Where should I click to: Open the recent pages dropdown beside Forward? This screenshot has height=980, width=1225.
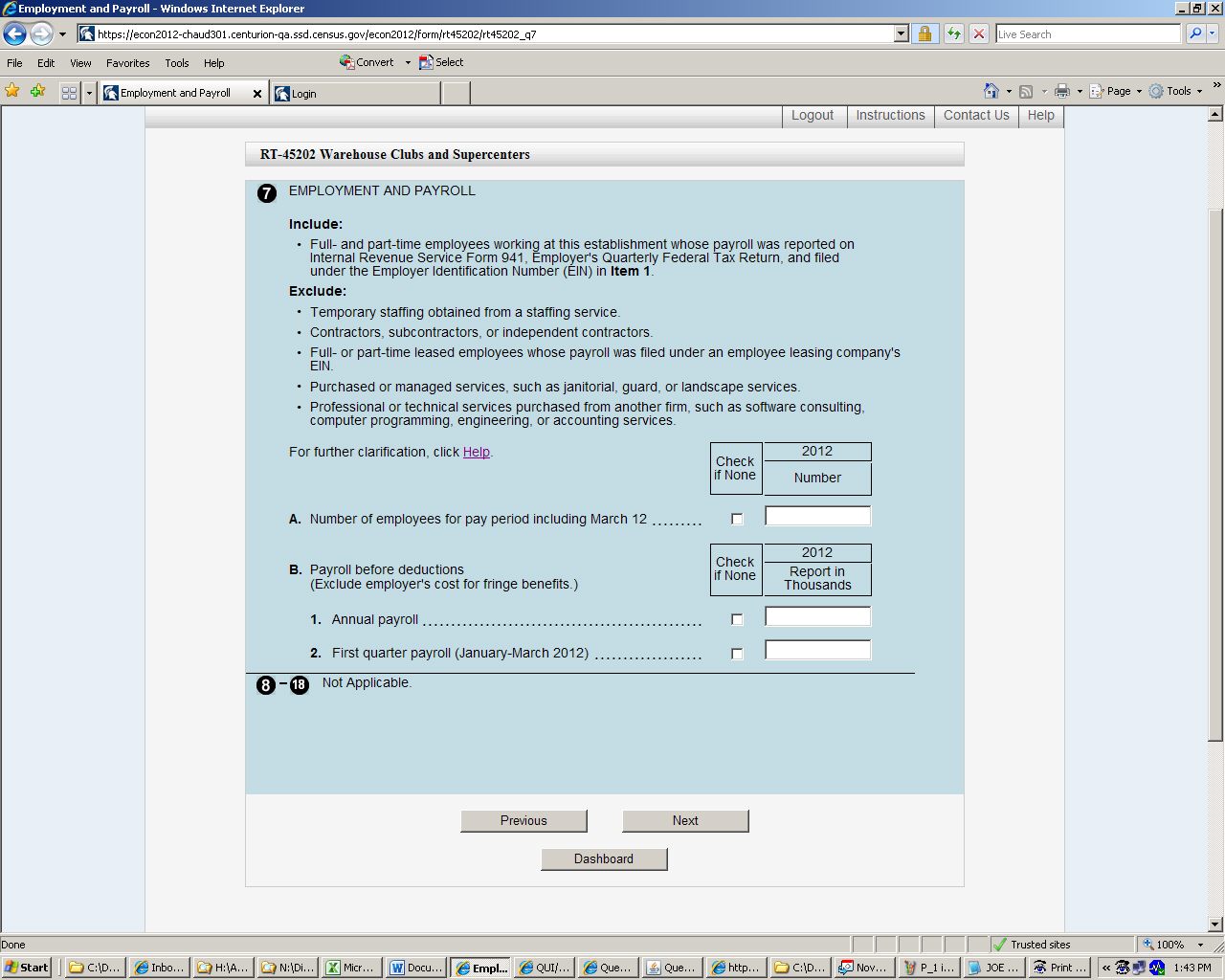click(x=62, y=34)
